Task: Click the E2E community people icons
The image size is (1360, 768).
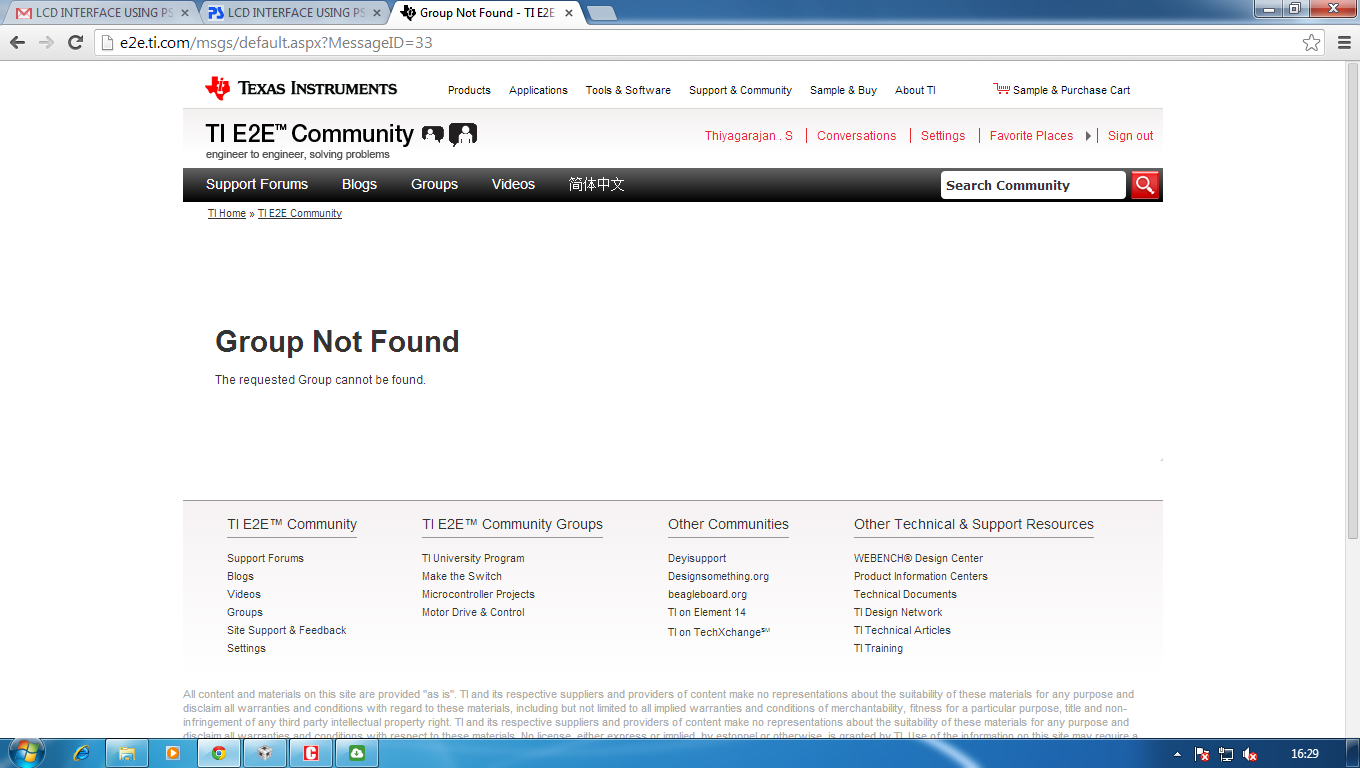Action: [x=449, y=135]
